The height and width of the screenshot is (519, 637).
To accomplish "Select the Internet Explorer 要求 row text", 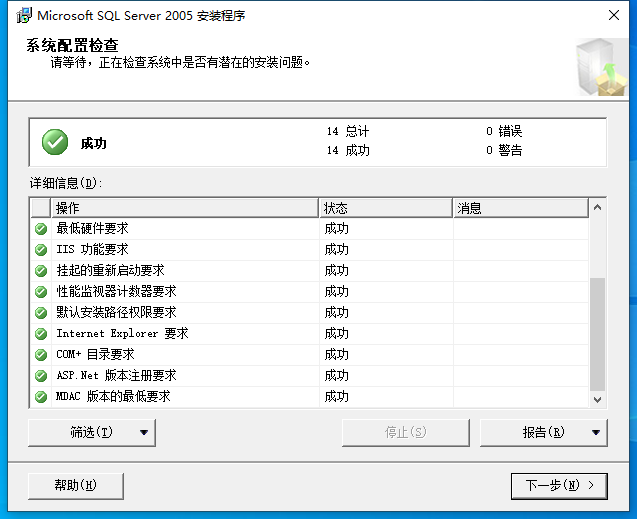I will point(122,333).
